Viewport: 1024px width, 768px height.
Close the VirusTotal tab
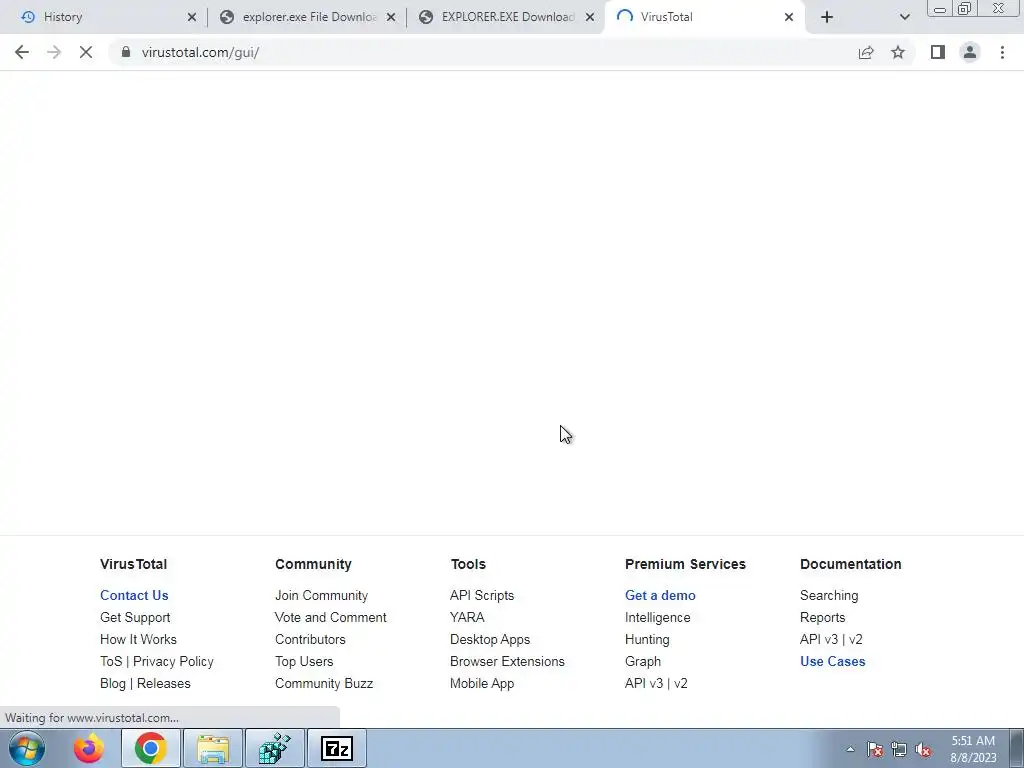(789, 17)
